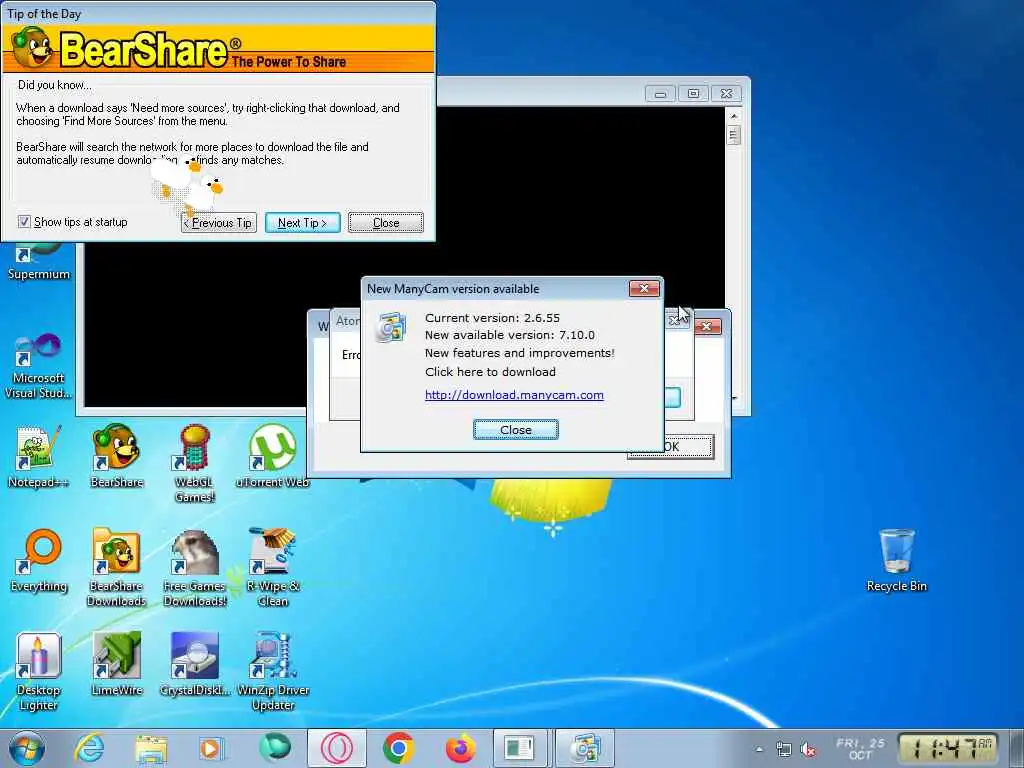Open the BearShare desktop shortcut
Screen dimensions: 1024x768
(116, 457)
